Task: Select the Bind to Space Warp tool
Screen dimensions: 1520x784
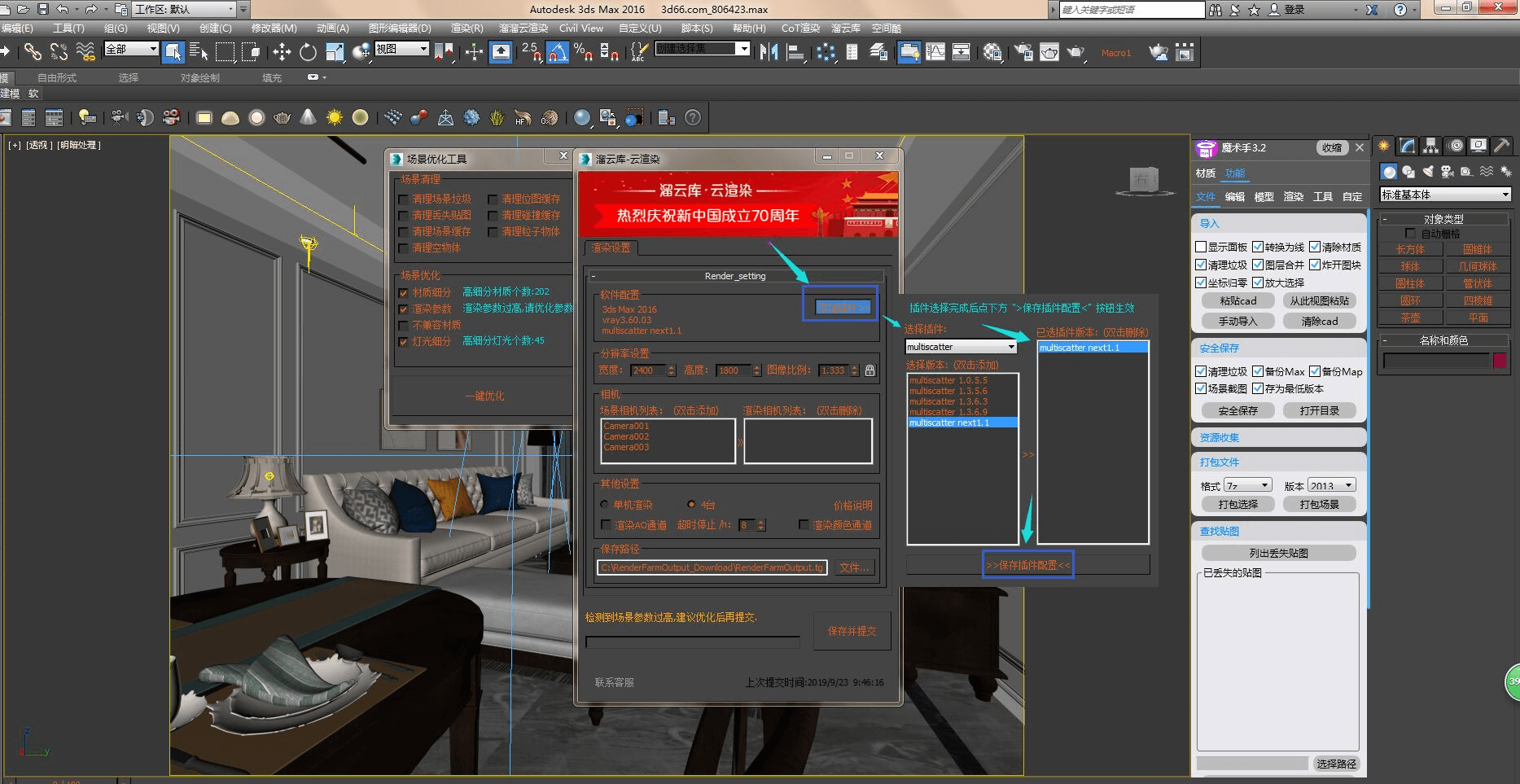Action: coord(85,52)
